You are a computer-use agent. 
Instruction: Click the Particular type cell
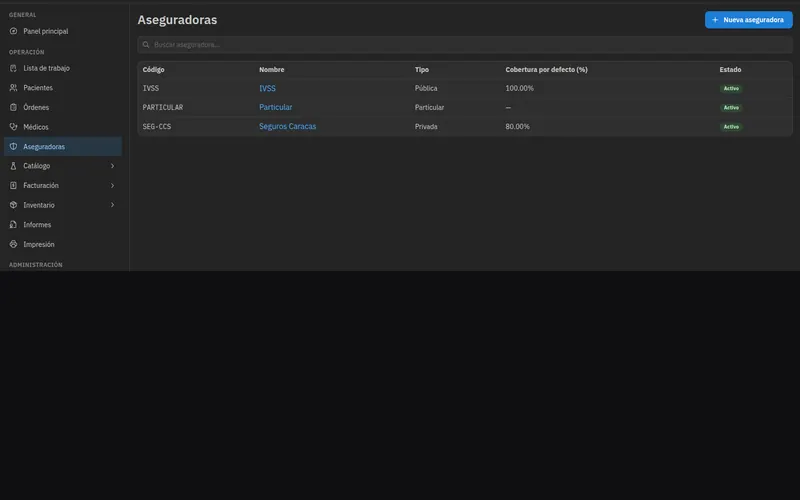(x=430, y=107)
